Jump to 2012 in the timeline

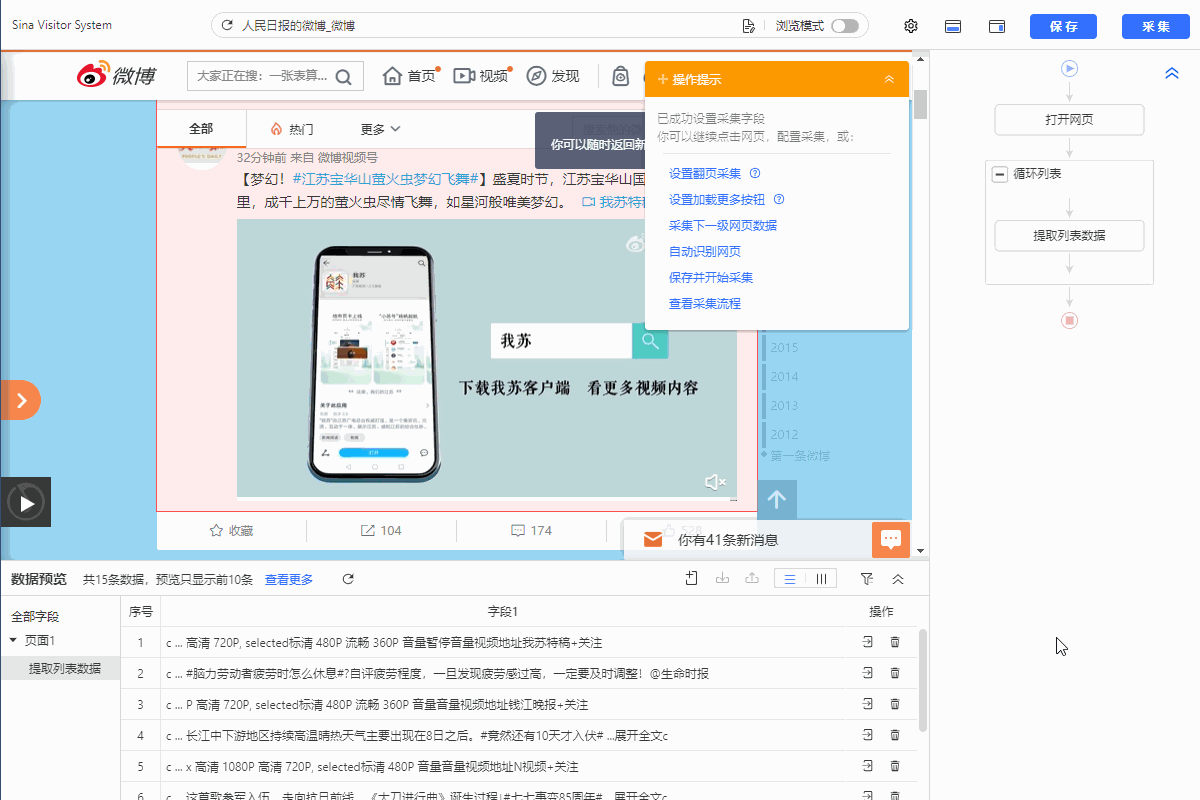785,435
